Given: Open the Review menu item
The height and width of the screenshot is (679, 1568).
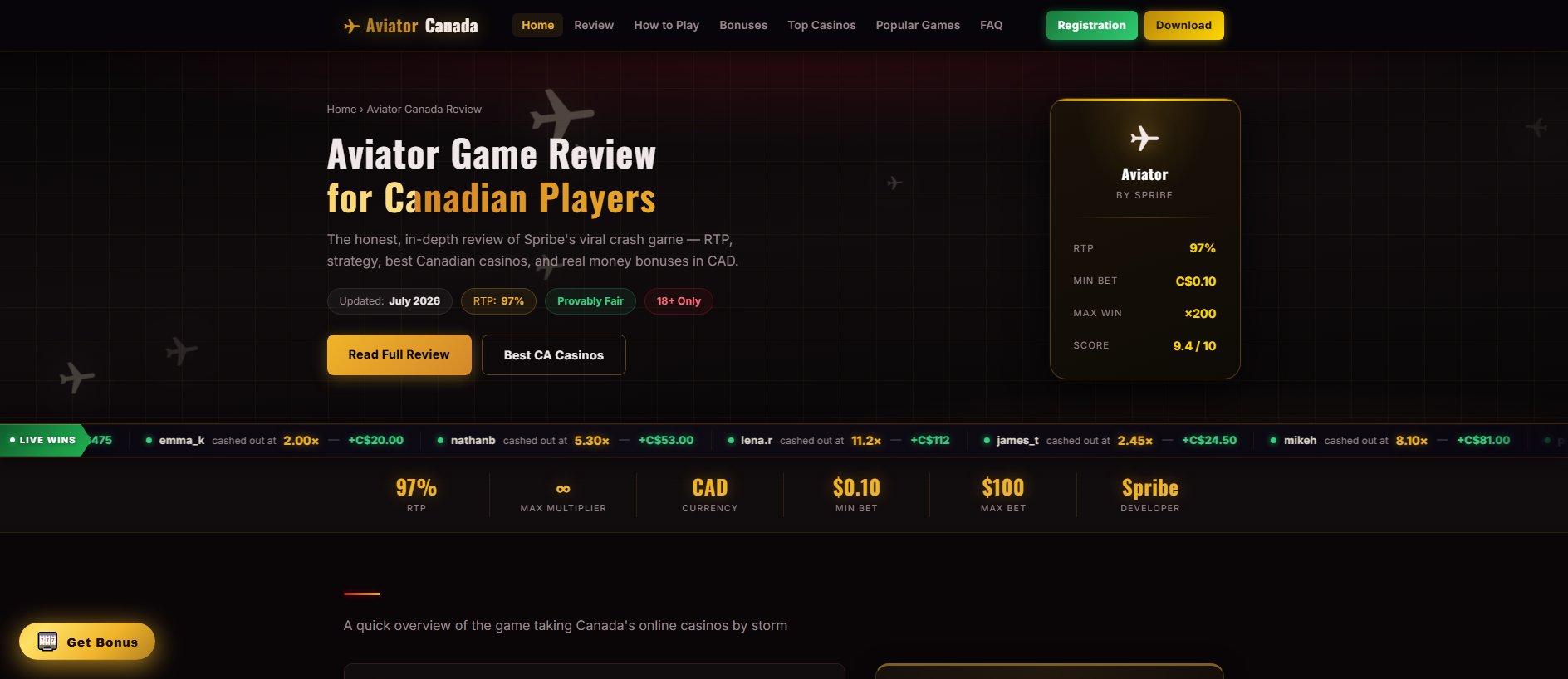Looking at the screenshot, I should coord(594,25).
